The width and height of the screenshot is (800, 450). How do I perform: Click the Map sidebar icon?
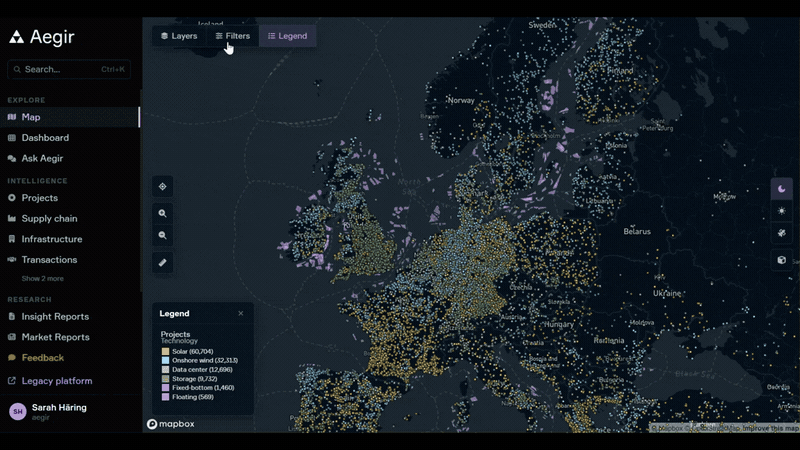tap(12, 117)
